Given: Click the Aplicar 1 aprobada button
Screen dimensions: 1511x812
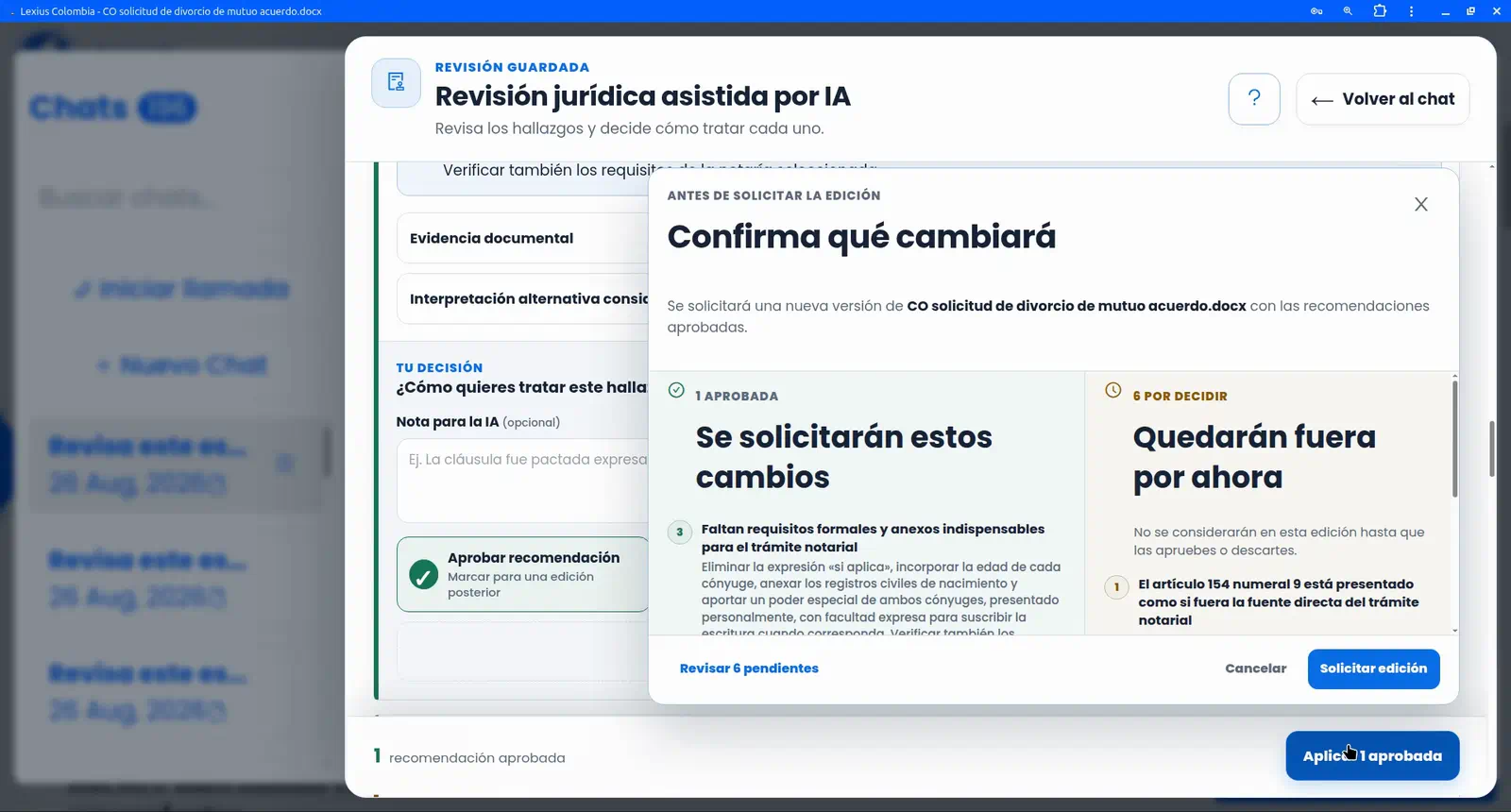Looking at the screenshot, I should coord(1372,755).
